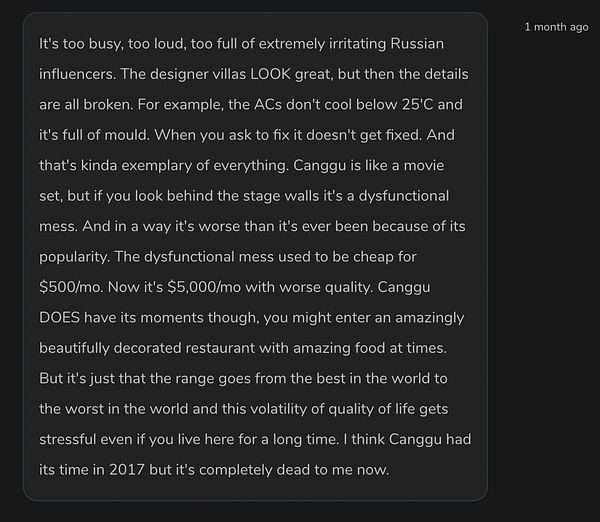Click the word 'popularity.' in the review
The image size is (600, 522).
point(75,257)
